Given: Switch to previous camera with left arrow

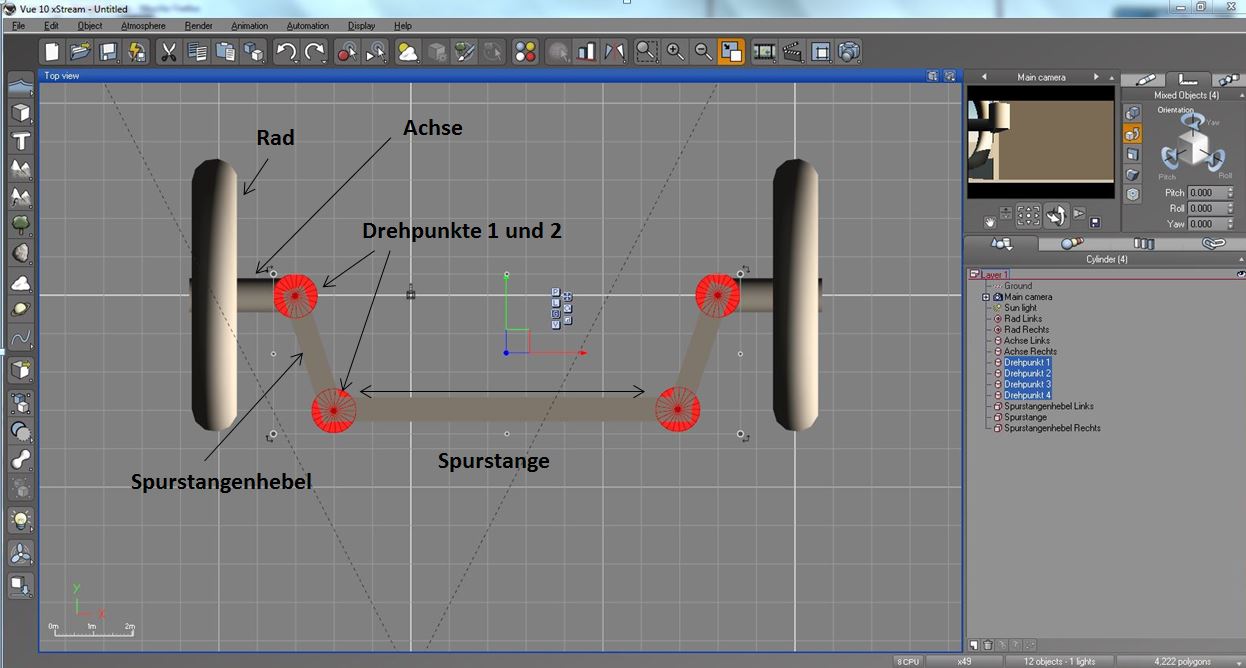Looking at the screenshot, I should tap(984, 77).
